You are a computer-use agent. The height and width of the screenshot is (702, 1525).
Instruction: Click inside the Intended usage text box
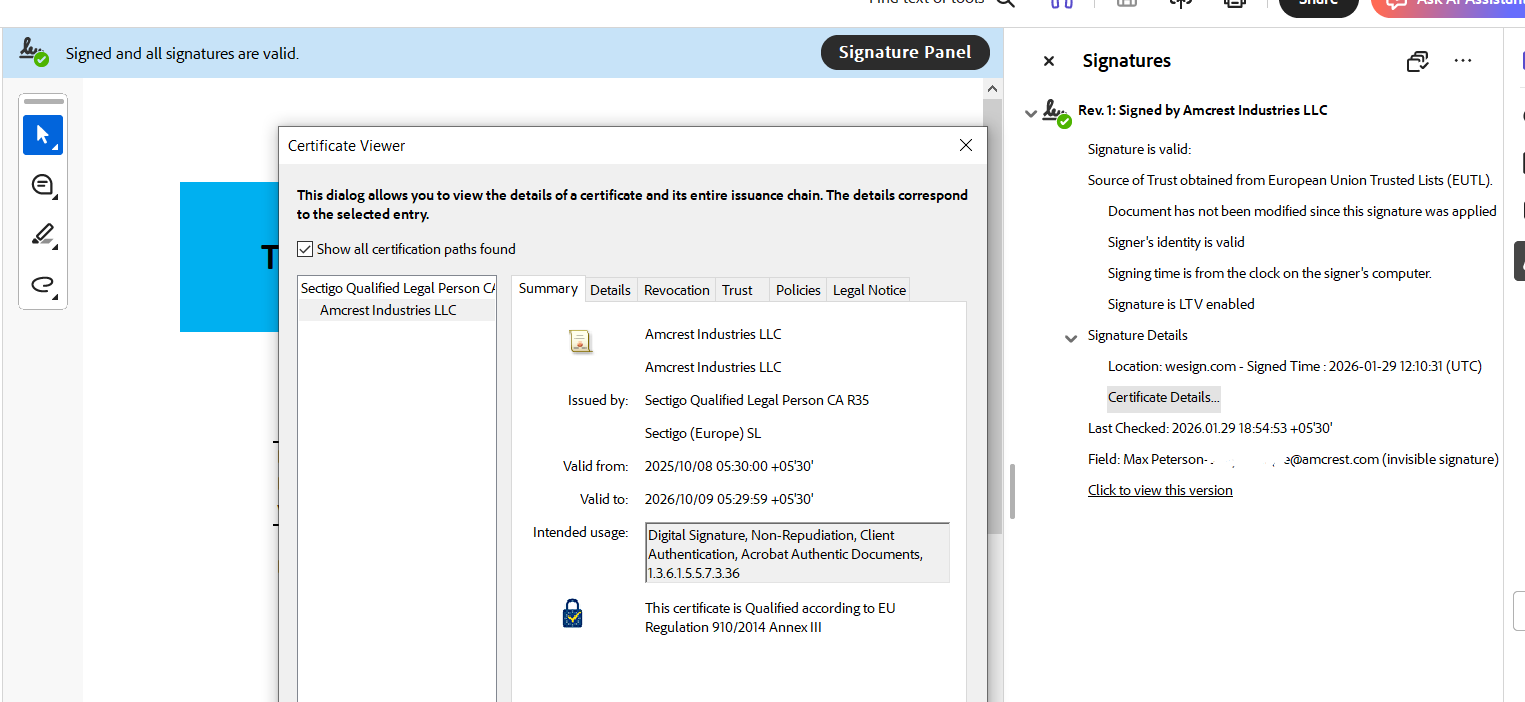pos(797,552)
